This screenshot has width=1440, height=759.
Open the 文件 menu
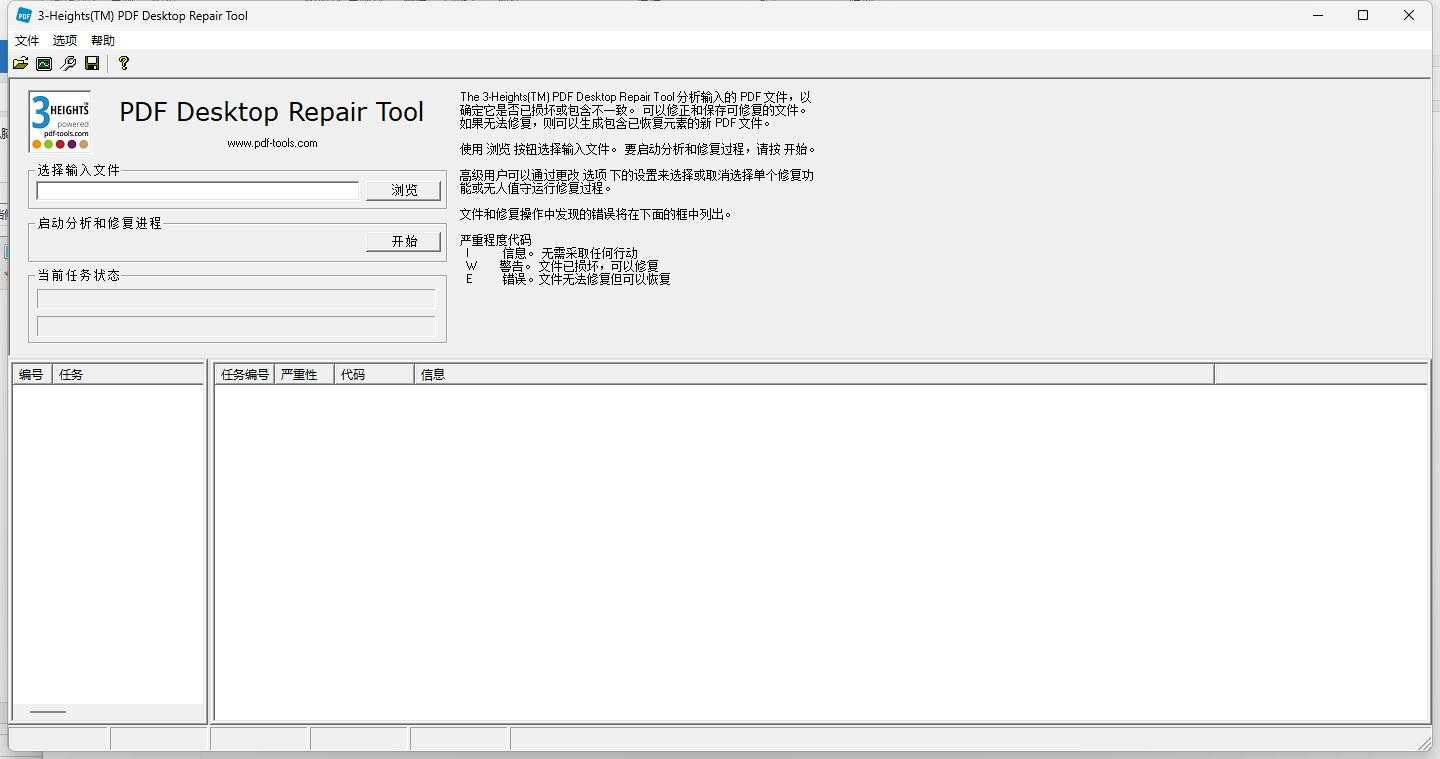(27, 40)
